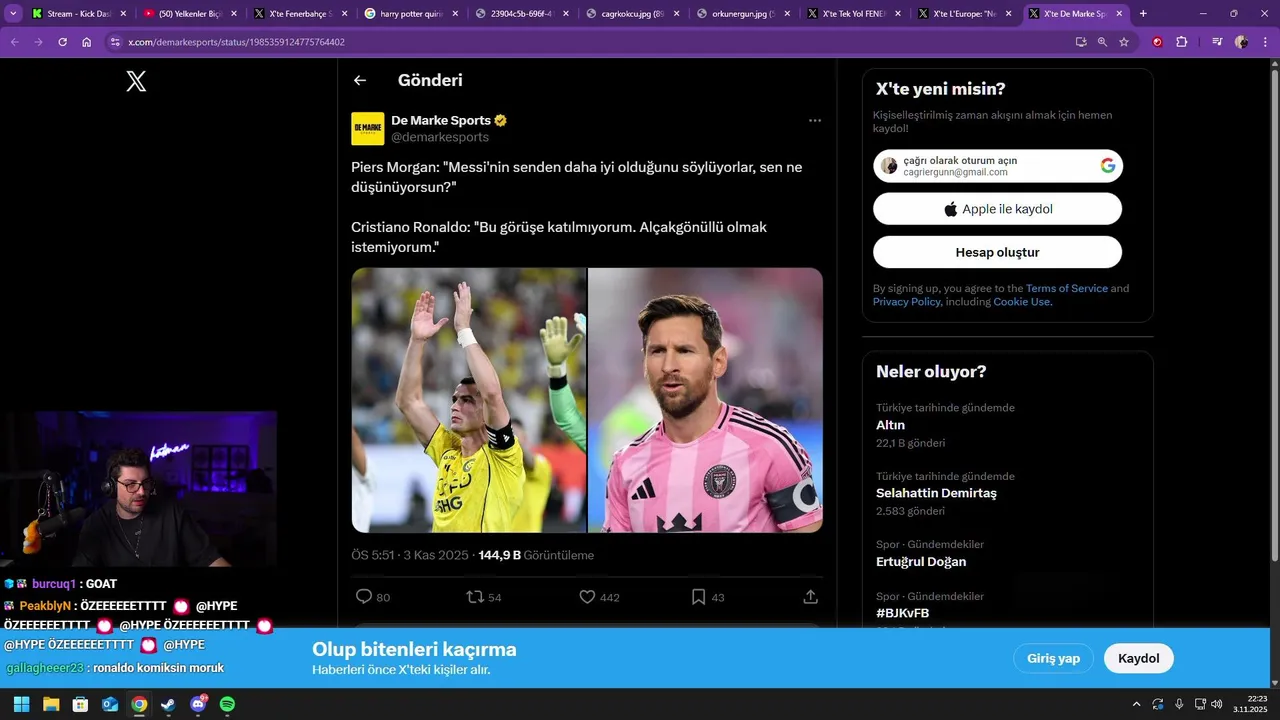Viewport: 1280px width, 720px height.
Task: Open the Privacy Policy link
Action: (906, 302)
